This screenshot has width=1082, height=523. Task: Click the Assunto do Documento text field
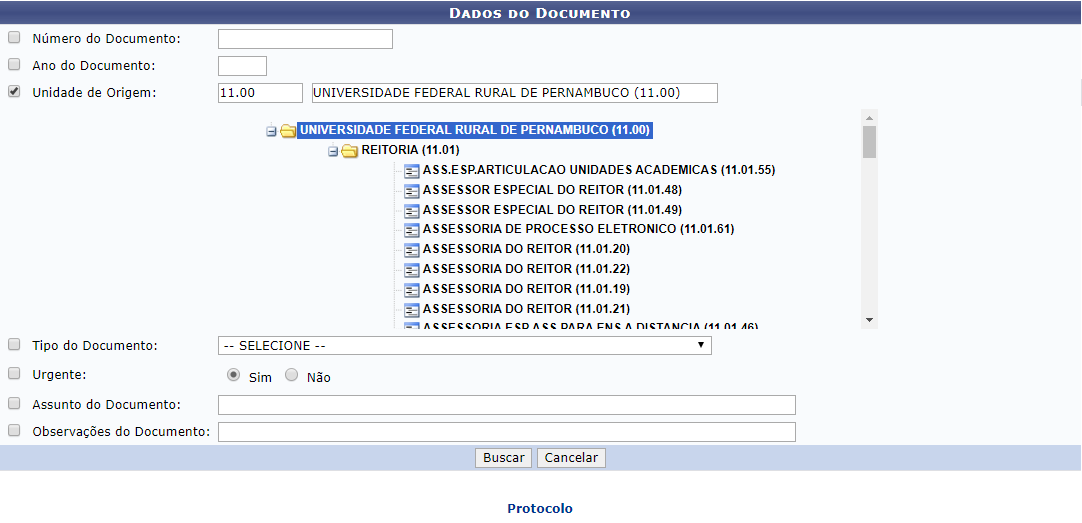point(506,405)
